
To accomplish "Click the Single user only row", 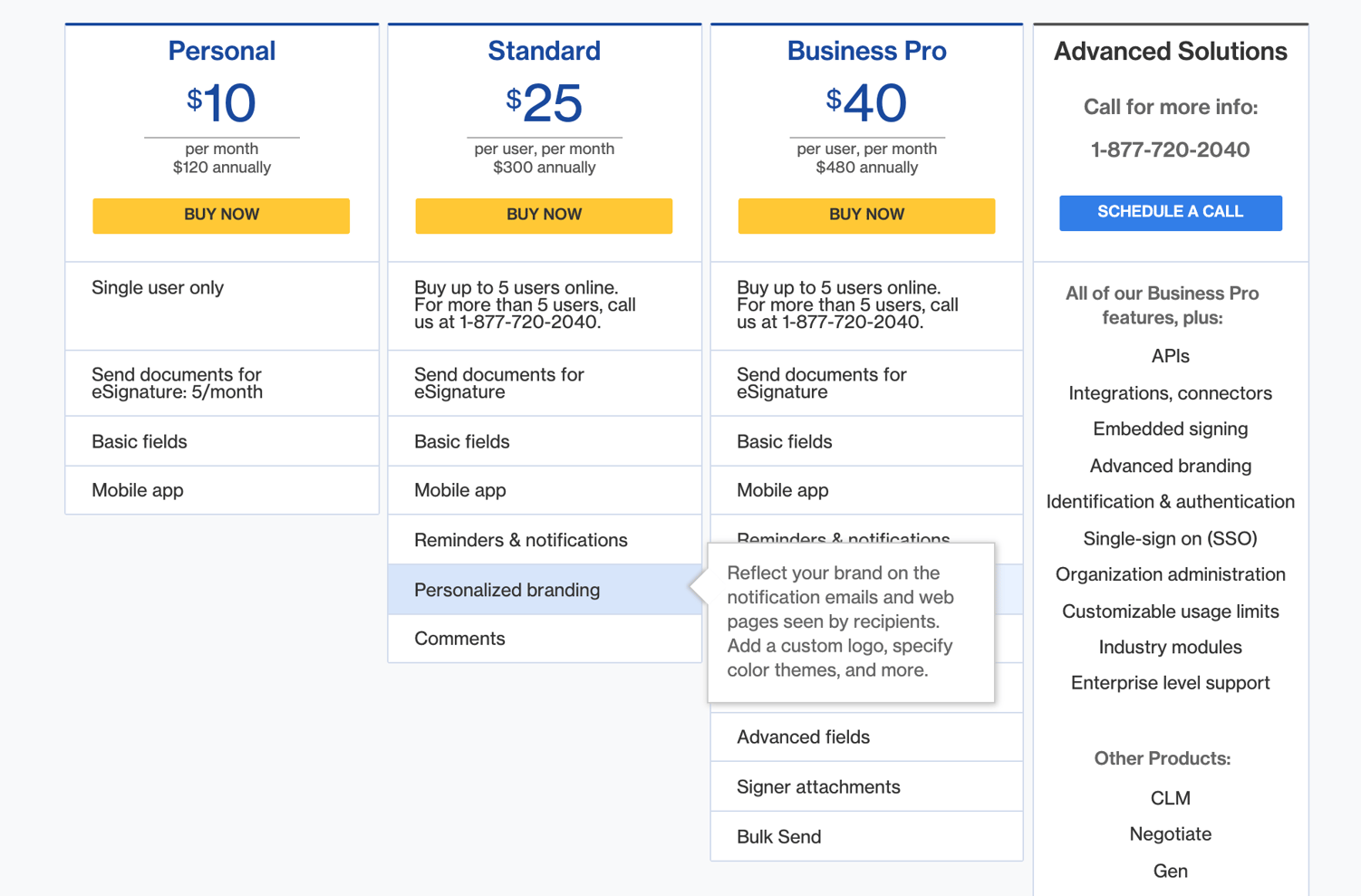I will (158, 287).
